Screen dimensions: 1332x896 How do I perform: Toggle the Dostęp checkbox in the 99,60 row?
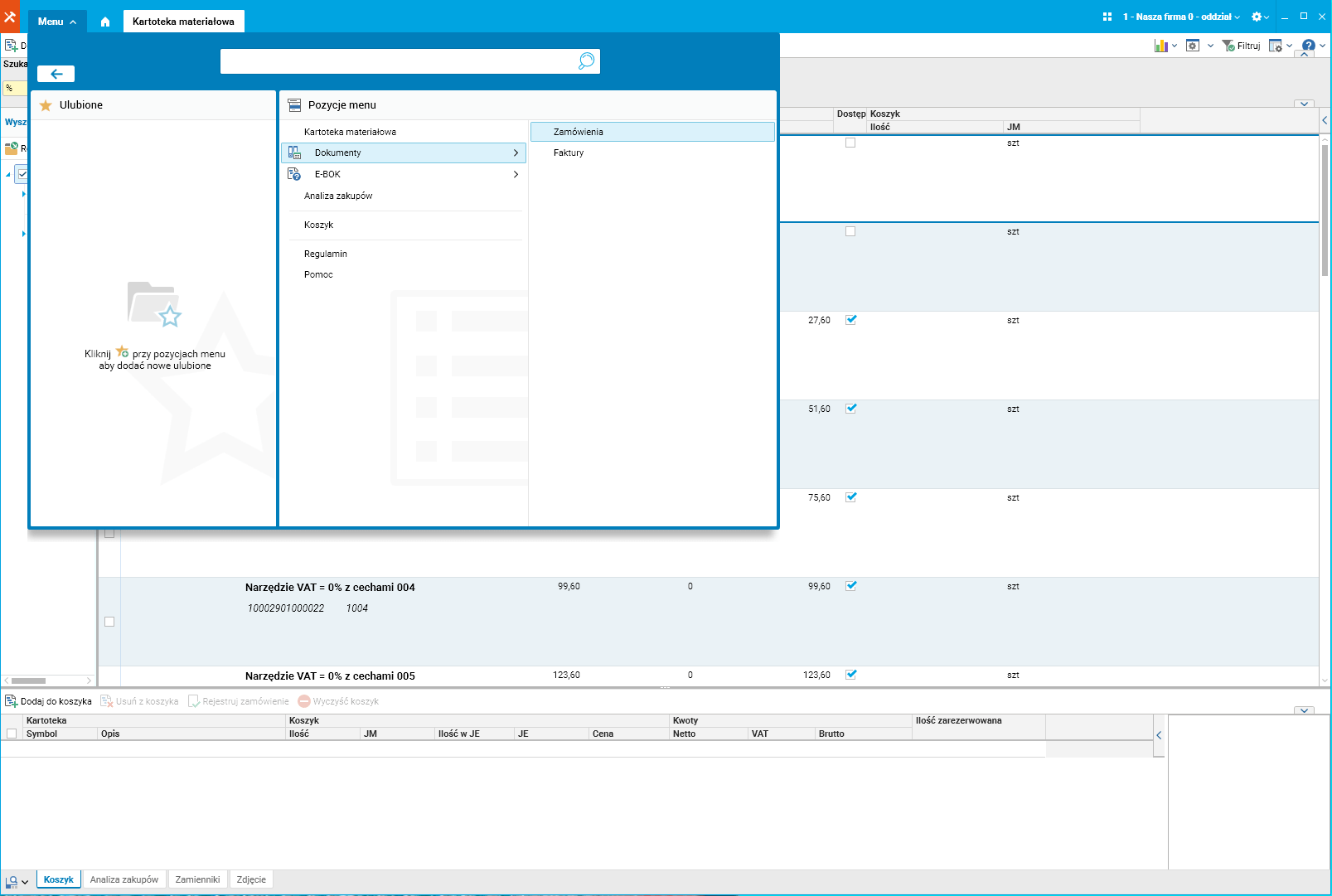(850, 586)
